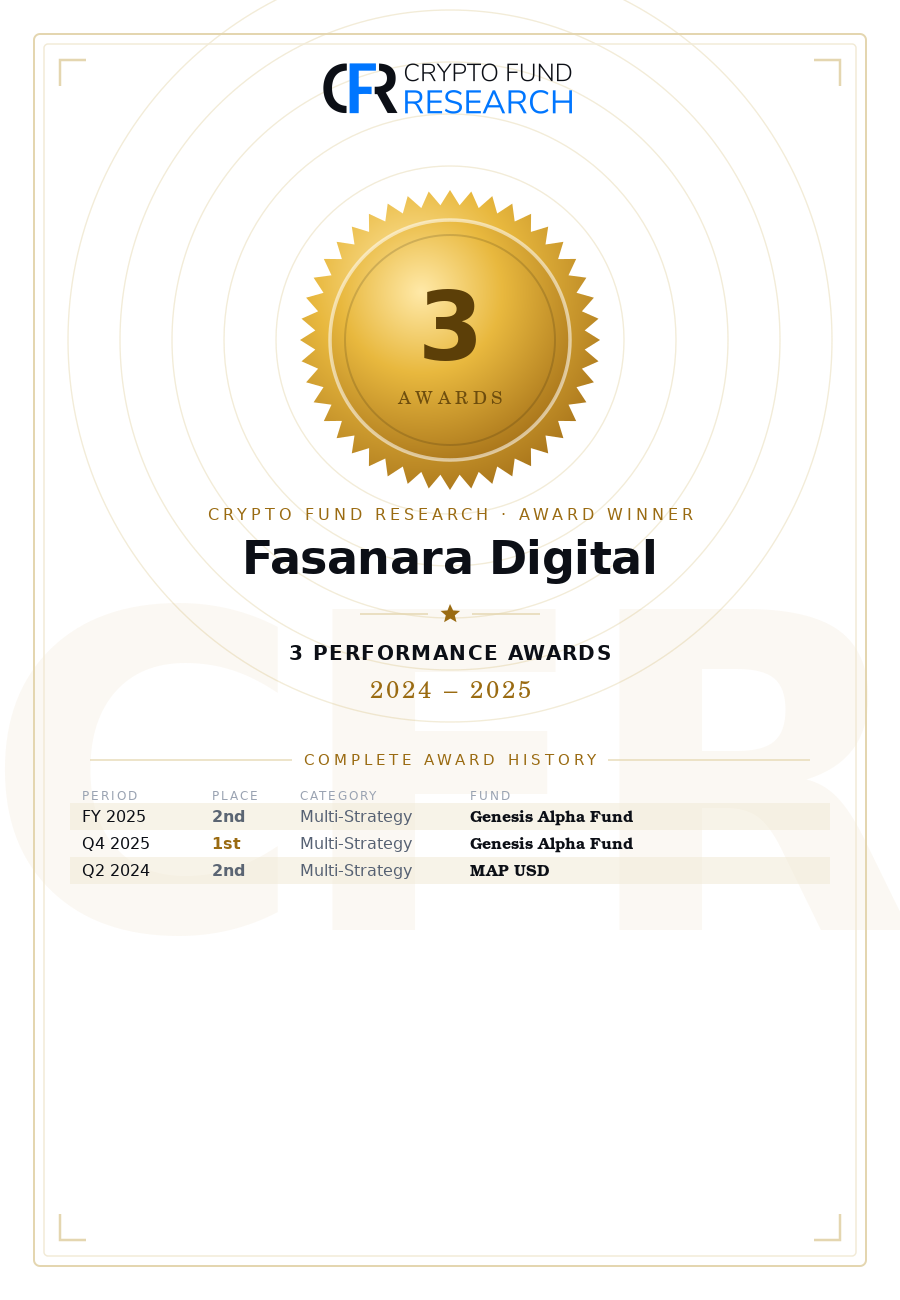Screen dimensions: 900x1300
Task: Click Genesis Alpha Fund in FY 2025 row
Action: click(551, 817)
